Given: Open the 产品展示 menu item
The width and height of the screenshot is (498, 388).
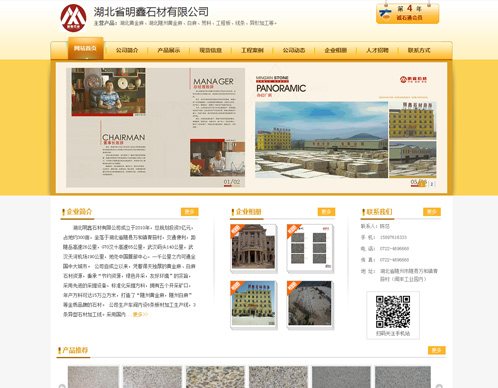Looking at the screenshot, I should click(x=169, y=50).
